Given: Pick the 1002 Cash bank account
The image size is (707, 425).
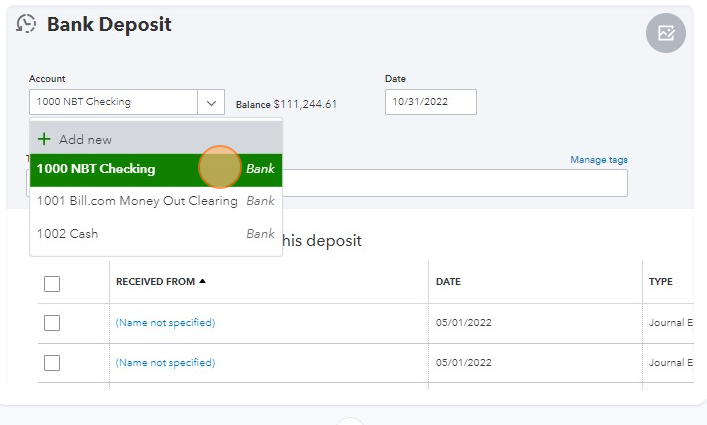Looking at the screenshot, I should (x=68, y=234).
